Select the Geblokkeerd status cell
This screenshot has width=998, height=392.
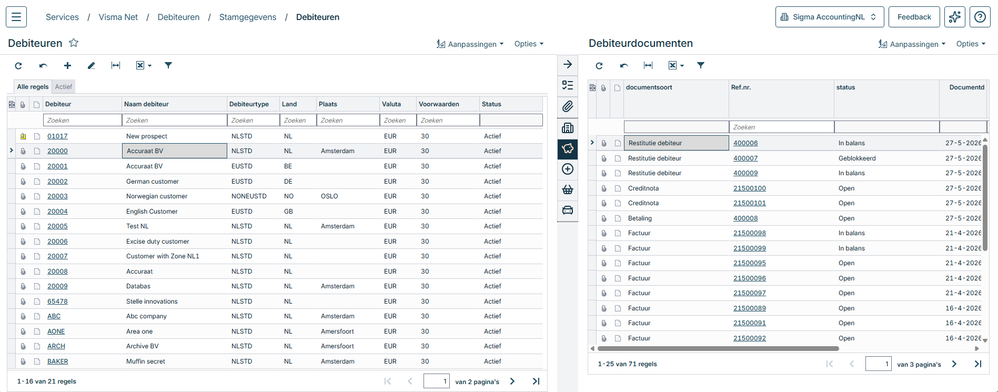pyautogui.click(x=887, y=158)
